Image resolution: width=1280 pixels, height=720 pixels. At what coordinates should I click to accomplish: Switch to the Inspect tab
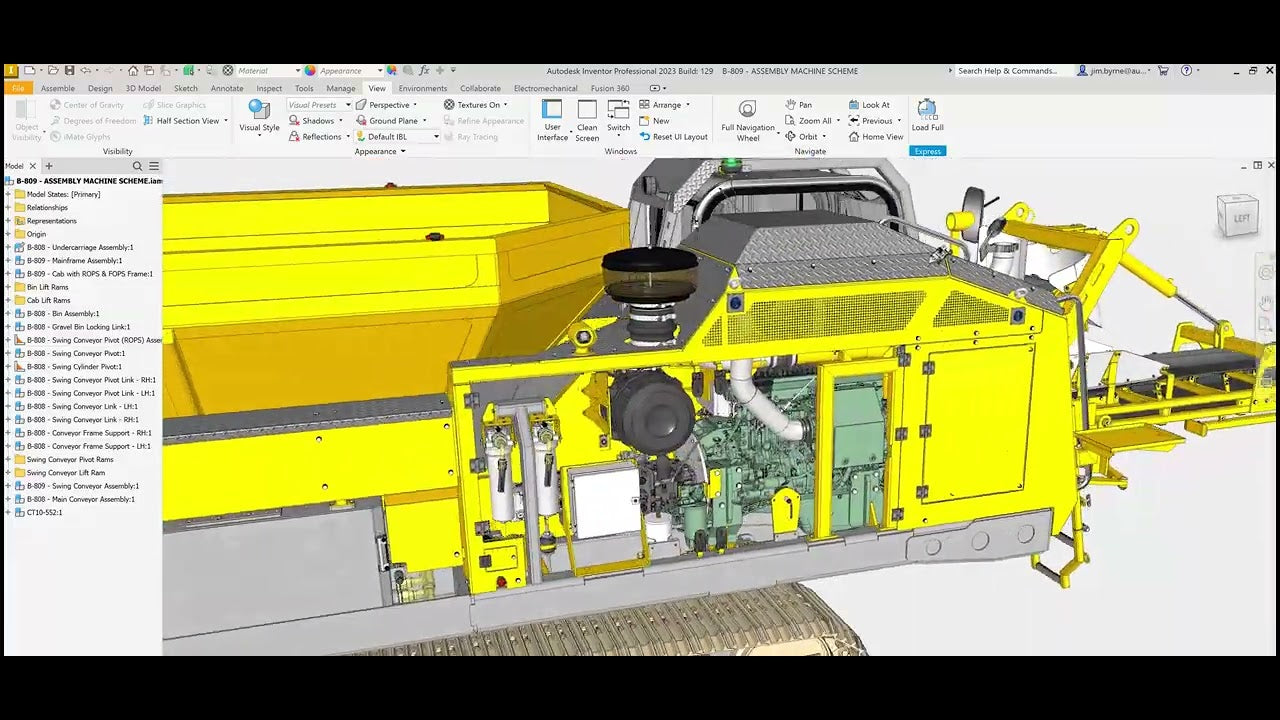269,88
